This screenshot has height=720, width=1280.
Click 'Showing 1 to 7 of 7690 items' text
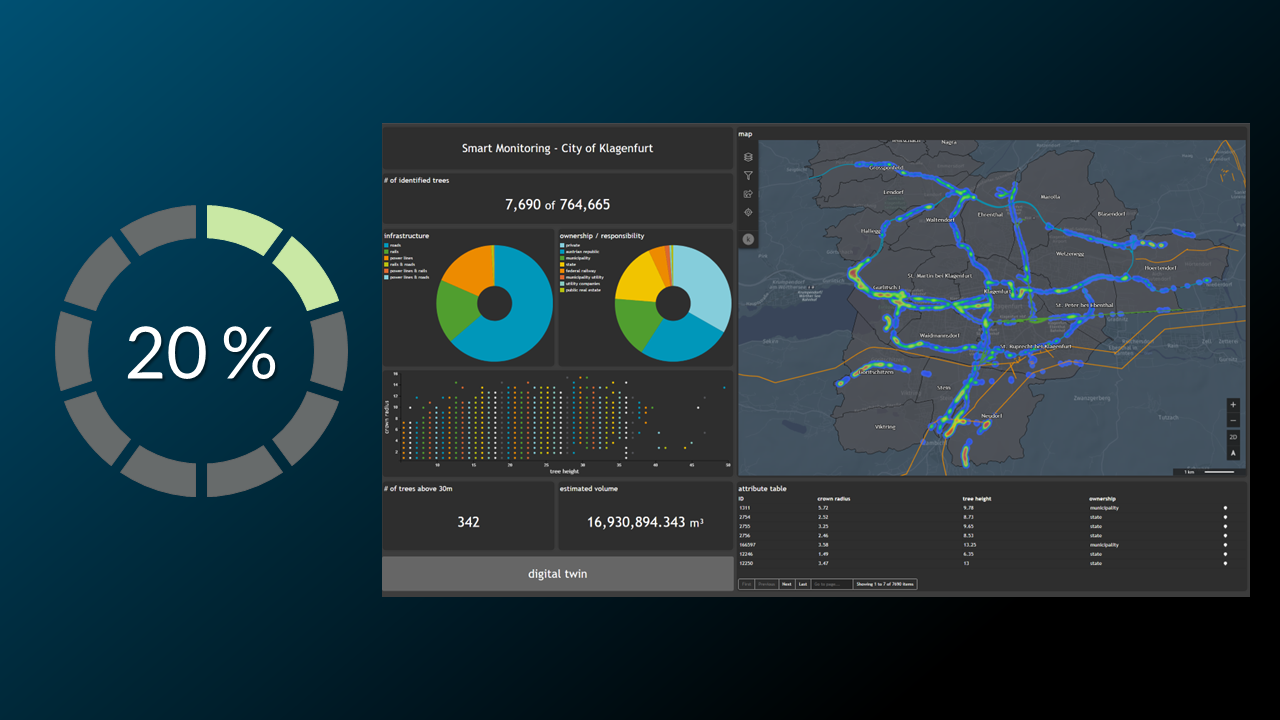pyautogui.click(x=885, y=584)
